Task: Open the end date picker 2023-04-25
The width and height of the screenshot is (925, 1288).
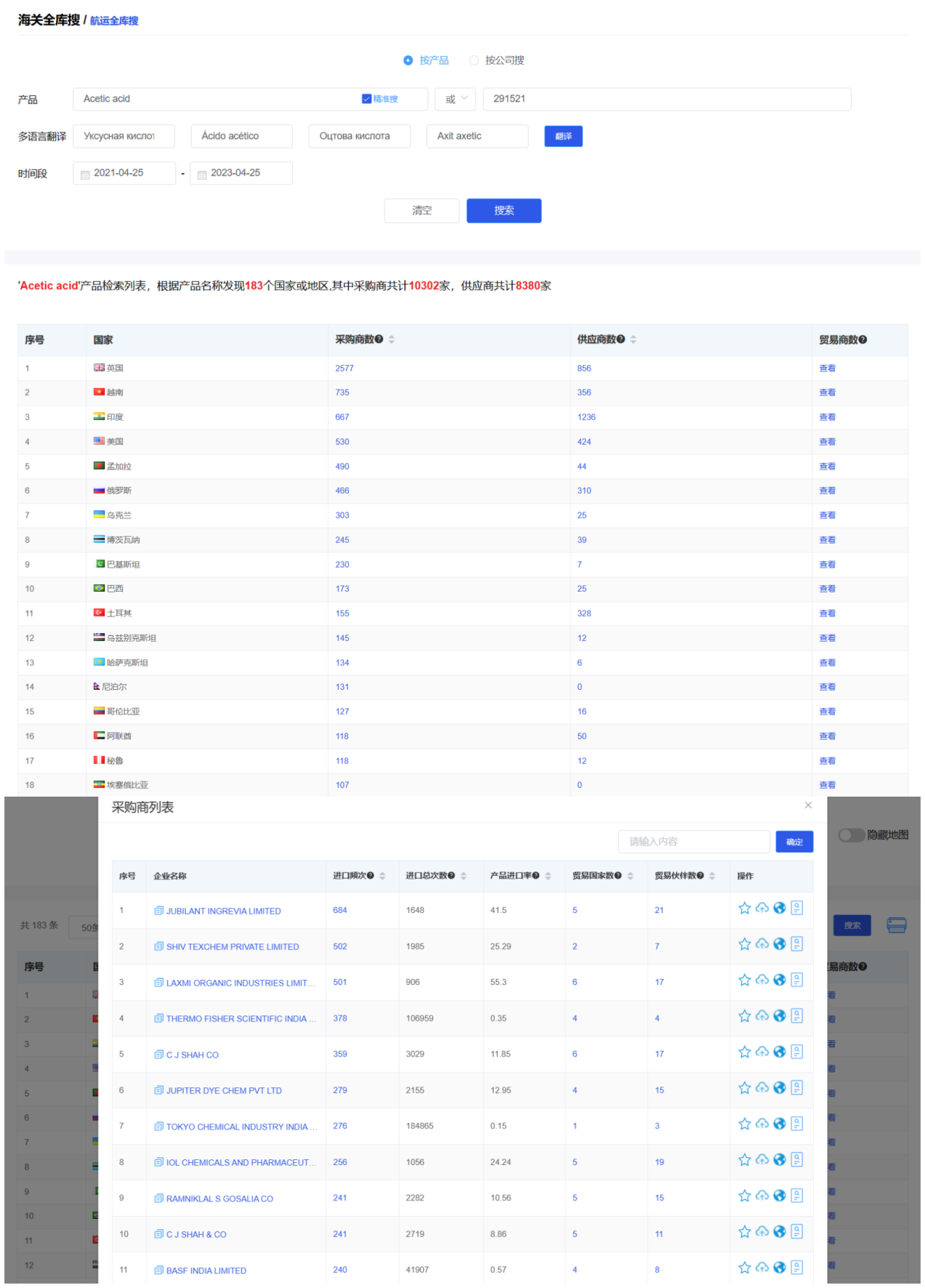Action: 241,174
